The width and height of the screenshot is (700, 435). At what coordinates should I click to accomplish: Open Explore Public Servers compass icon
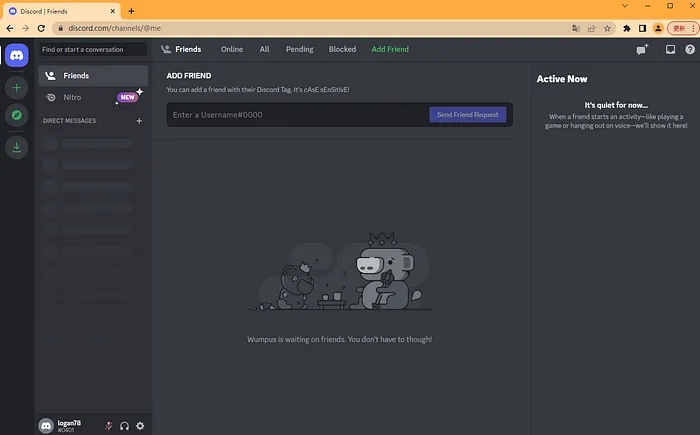point(17,115)
